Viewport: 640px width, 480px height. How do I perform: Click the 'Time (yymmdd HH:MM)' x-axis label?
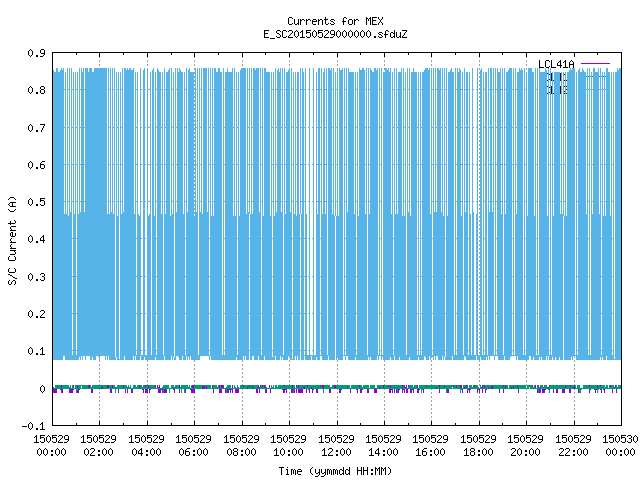point(335,471)
